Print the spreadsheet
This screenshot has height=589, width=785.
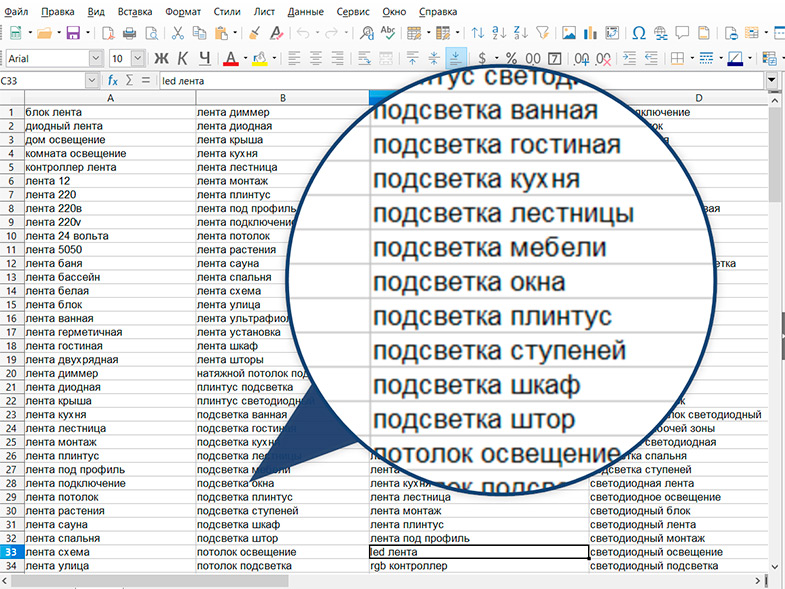pyautogui.click(x=129, y=34)
